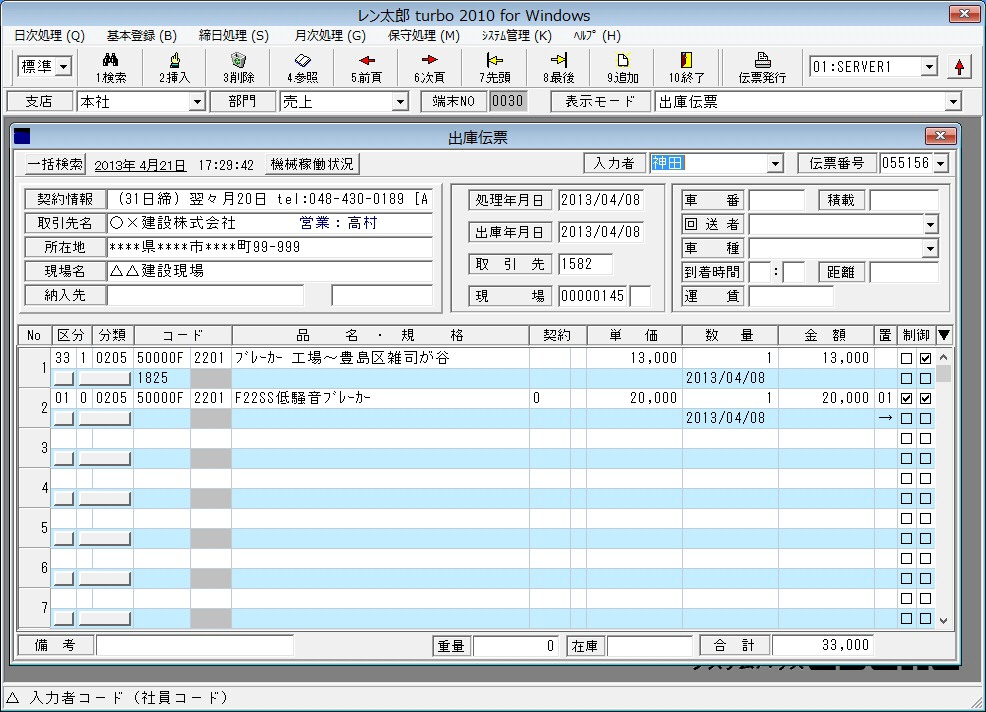
Task: Uncheck the first checkbox beside 01 in row 2
Action: pos(906,398)
